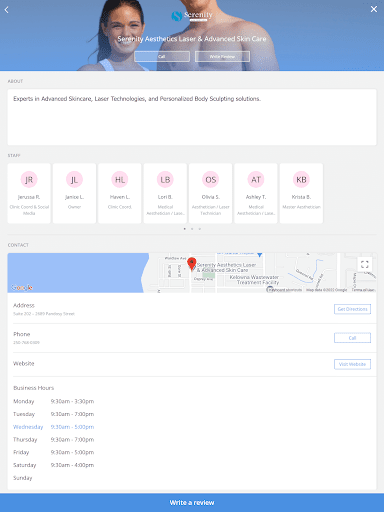Click Serenity Aesthetics map place label
This screenshot has width=384, height=512.
pos(226,267)
